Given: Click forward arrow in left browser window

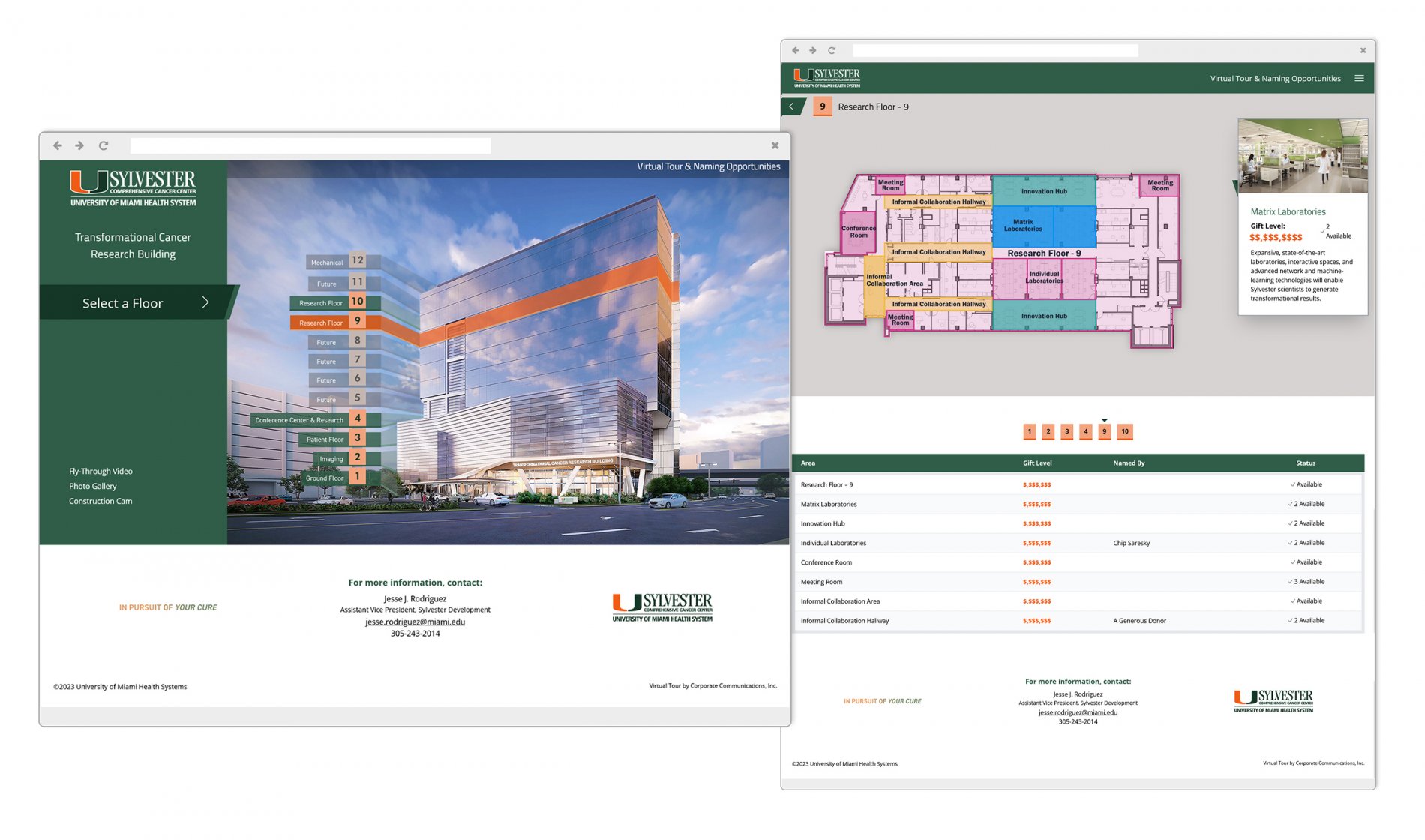Looking at the screenshot, I should coord(79,145).
